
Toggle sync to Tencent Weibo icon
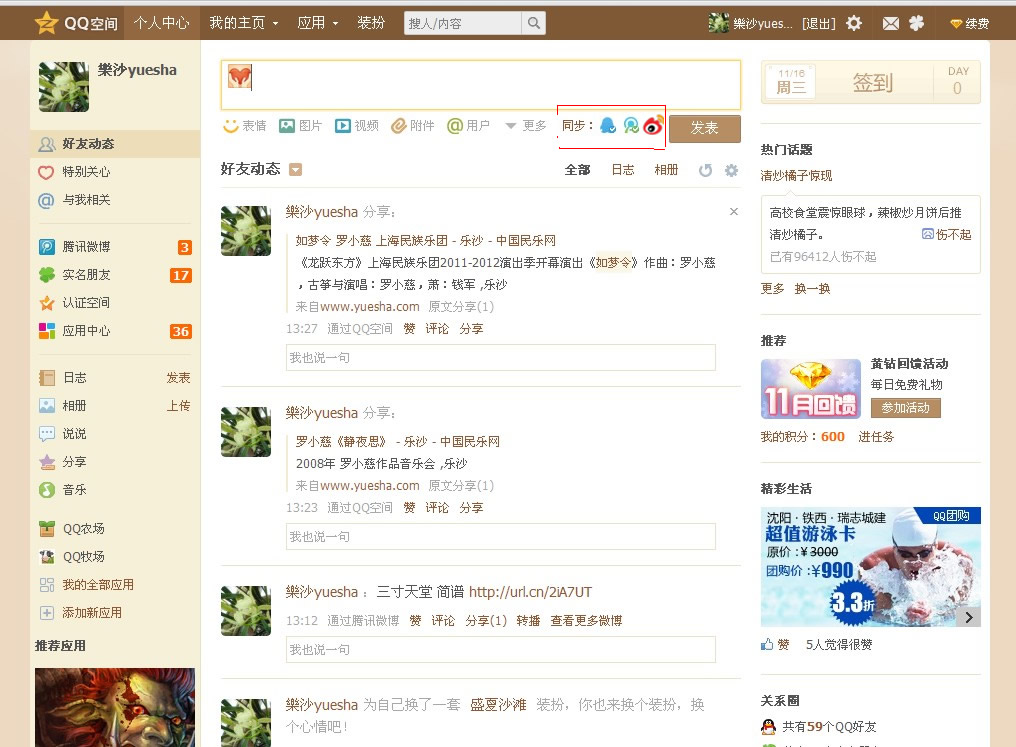click(630, 125)
